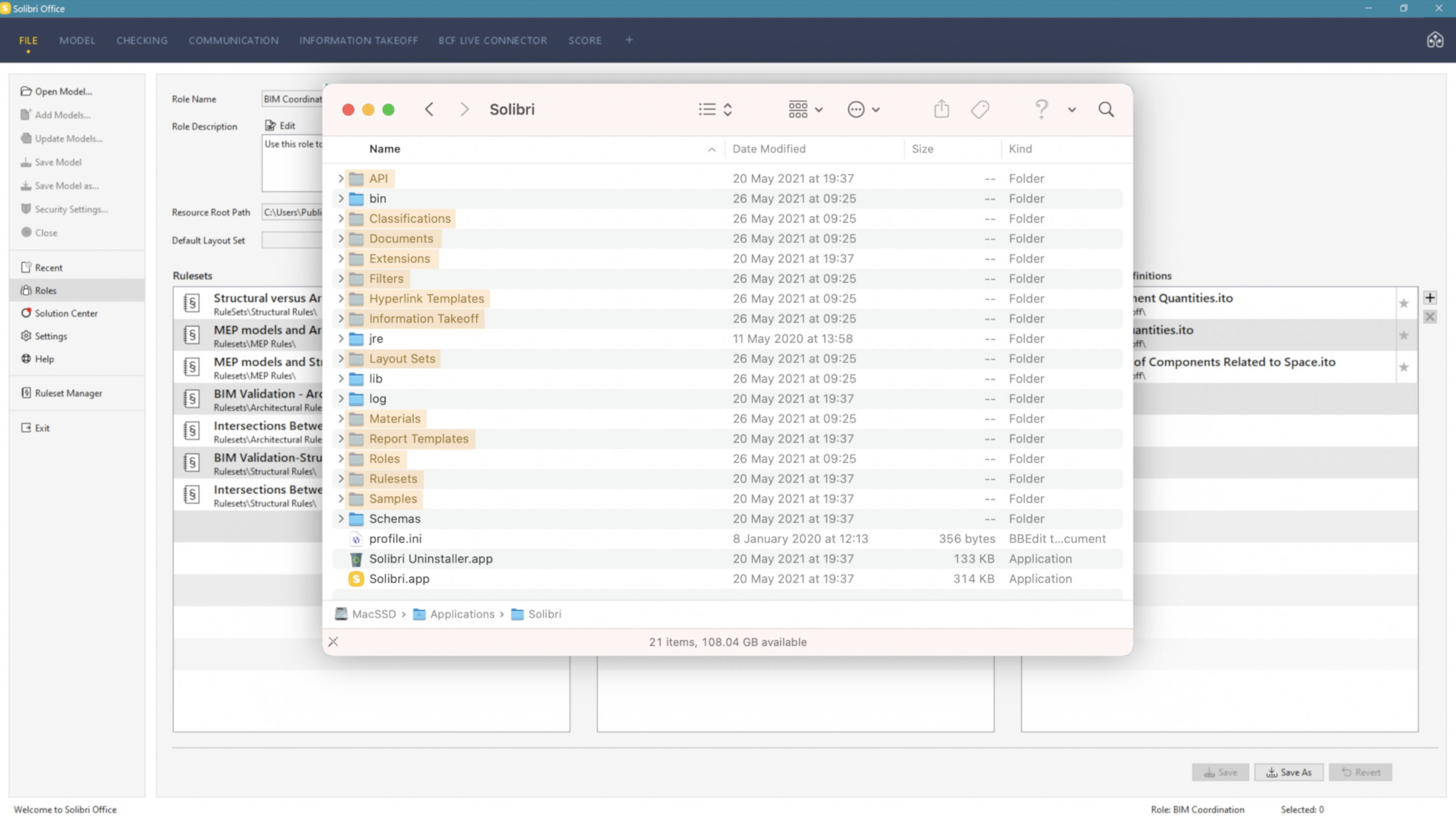Click the Default Layout Set field

pos(292,240)
